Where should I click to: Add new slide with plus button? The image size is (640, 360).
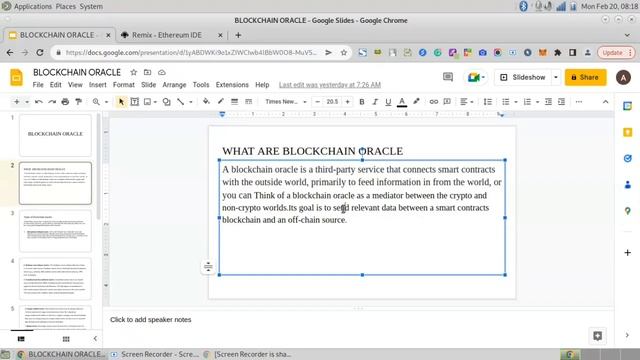coord(17,102)
